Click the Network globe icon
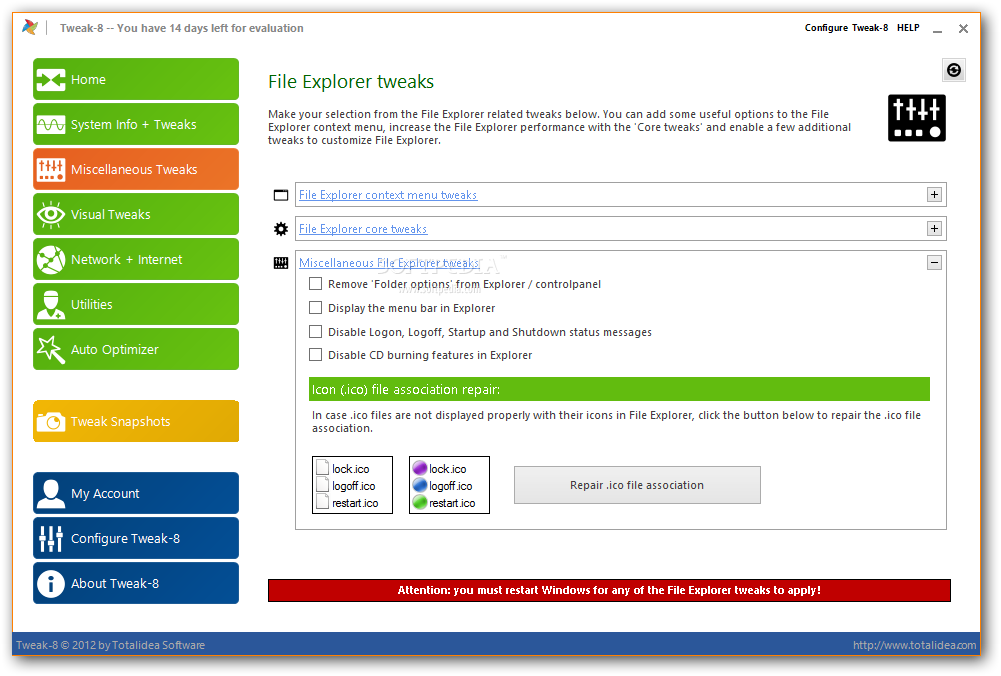The height and width of the screenshot is (676, 1001). (50, 260)
